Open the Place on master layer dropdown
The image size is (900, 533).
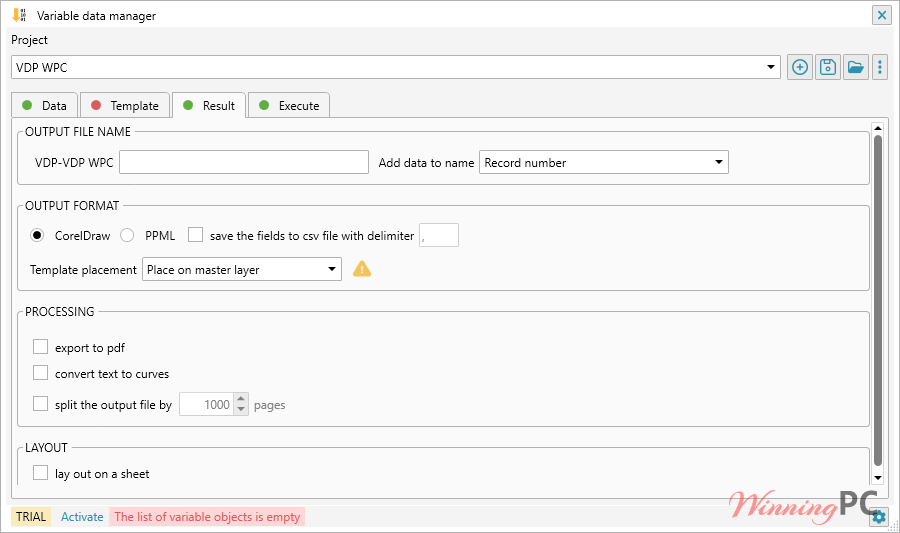[332, 269]
